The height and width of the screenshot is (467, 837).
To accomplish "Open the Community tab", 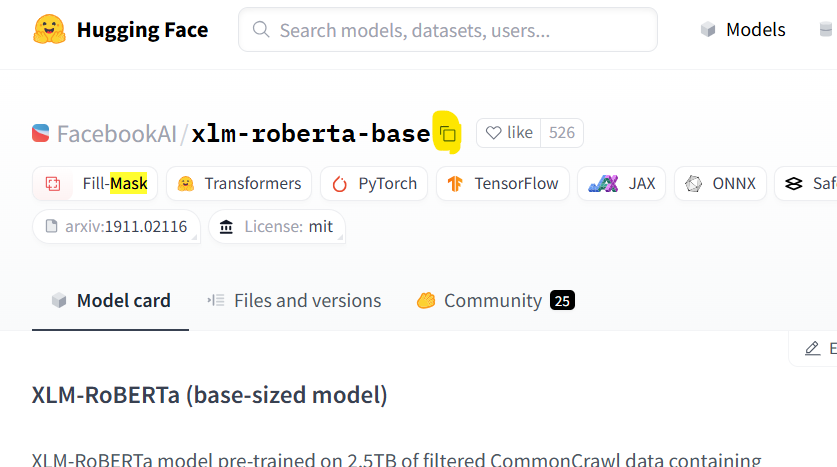I will click(495, 301).
